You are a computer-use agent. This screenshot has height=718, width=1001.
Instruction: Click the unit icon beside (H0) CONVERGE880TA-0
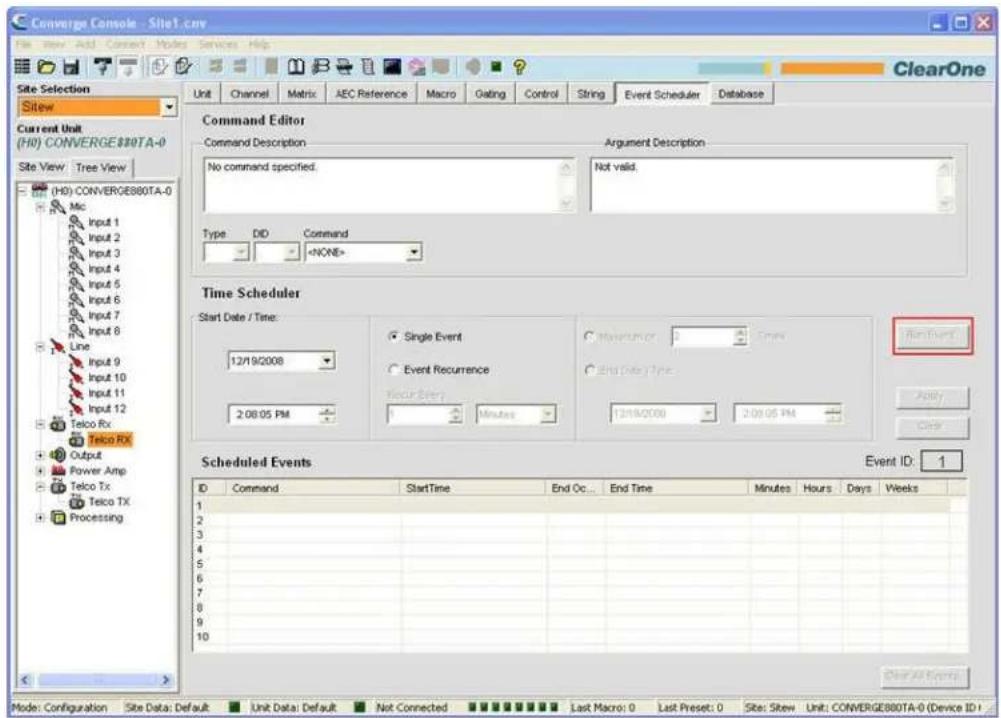pyautogui.click(x=40, y=190)
